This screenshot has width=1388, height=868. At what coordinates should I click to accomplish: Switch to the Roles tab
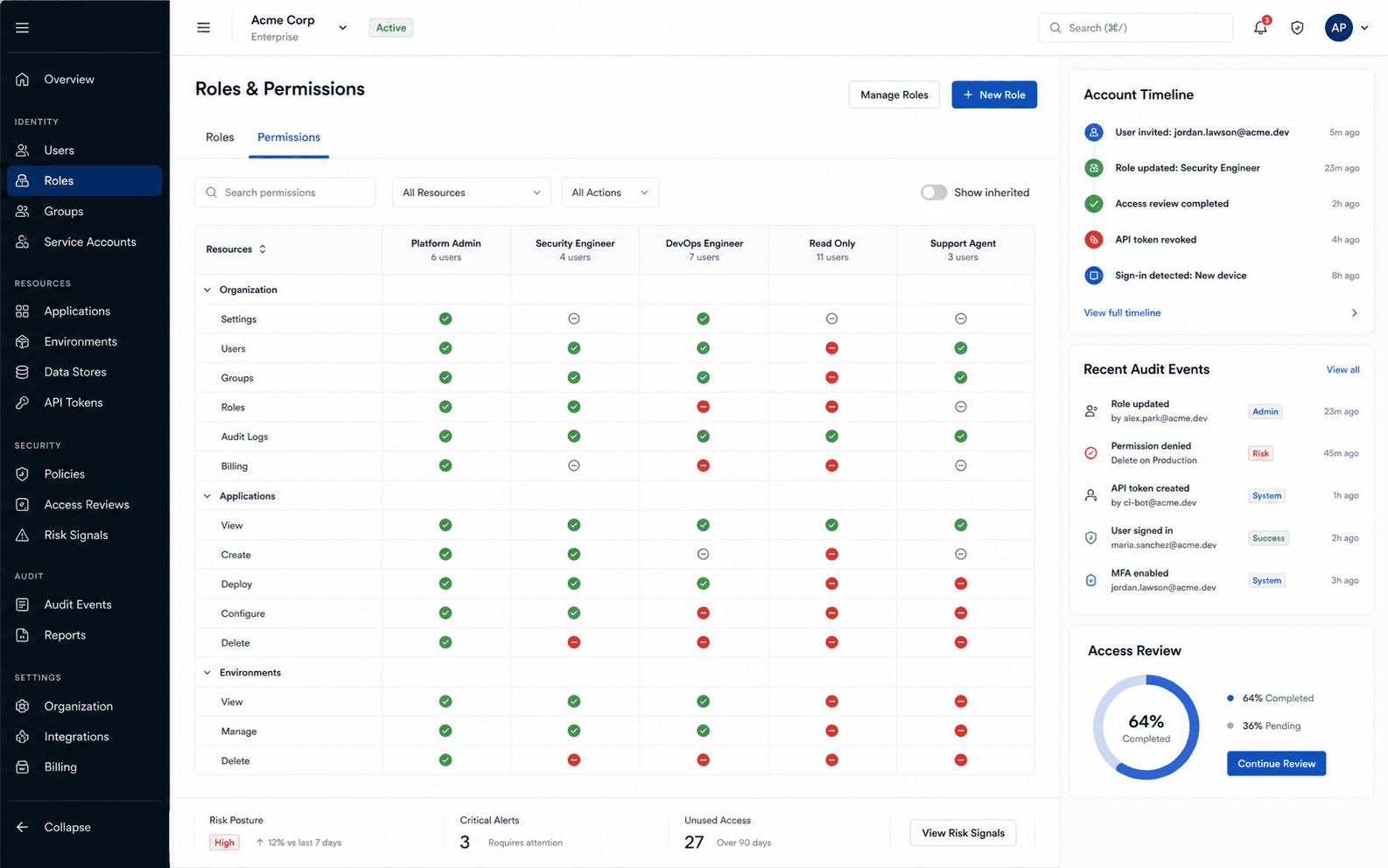click(220, 137)
